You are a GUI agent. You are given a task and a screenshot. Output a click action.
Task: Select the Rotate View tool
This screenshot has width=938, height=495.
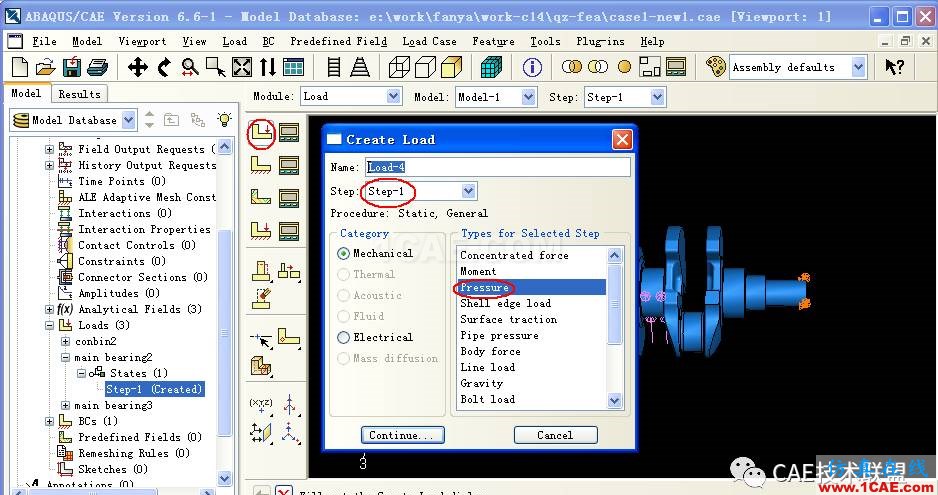click(x=164, y=67)
